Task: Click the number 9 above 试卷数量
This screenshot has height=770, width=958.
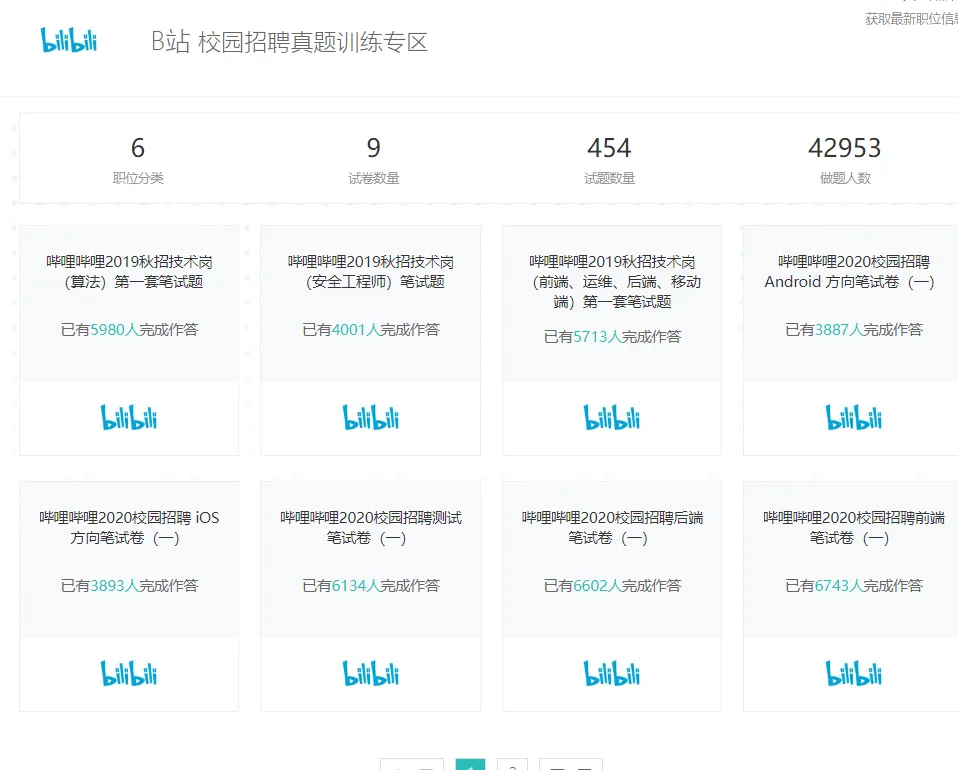Action: pyautogui.click(x=373, y=148)
